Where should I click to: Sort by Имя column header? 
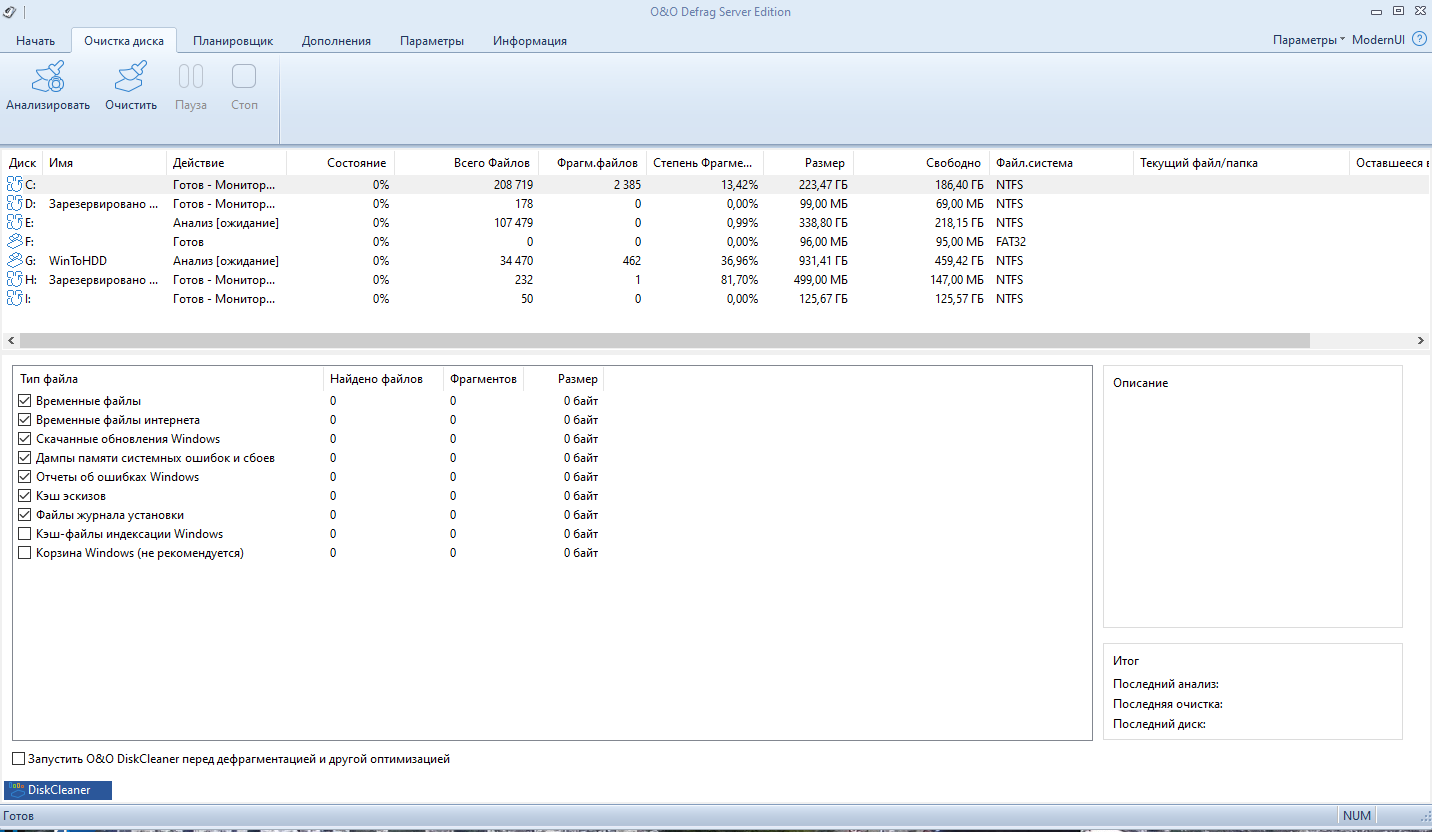pyautogui.click(x=105, y=163)
